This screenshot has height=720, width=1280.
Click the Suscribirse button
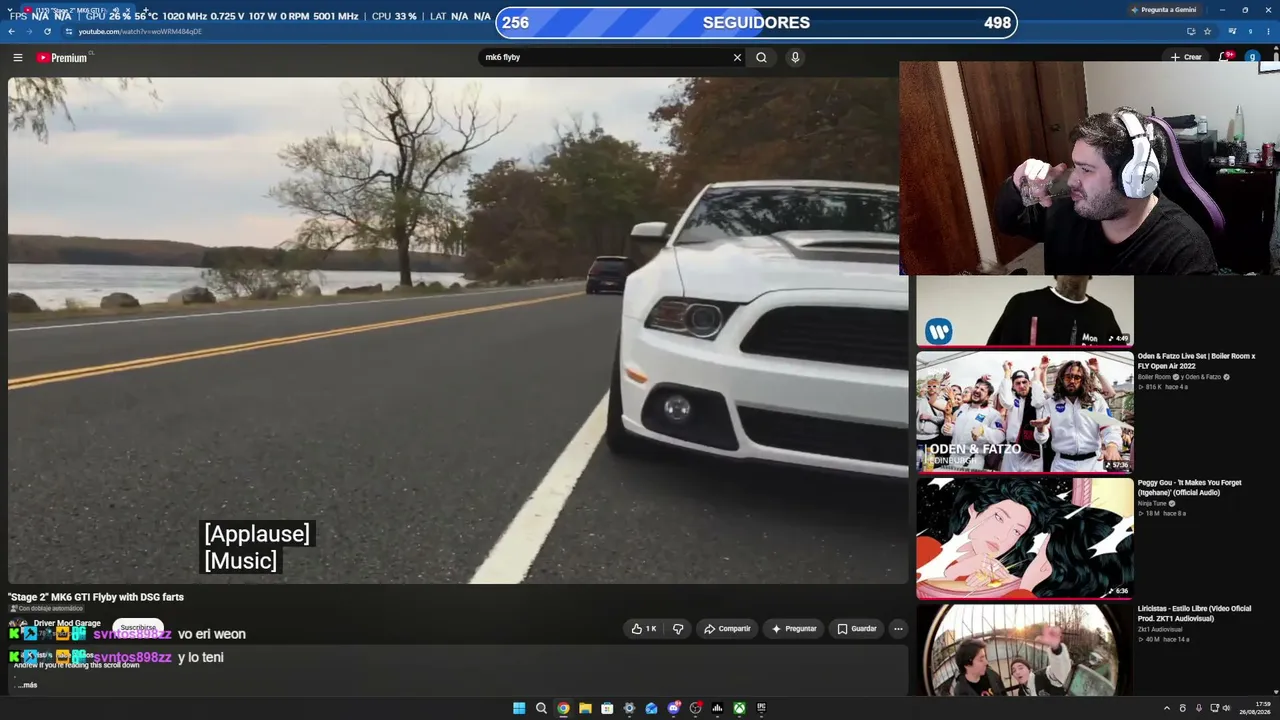point(138,628)
